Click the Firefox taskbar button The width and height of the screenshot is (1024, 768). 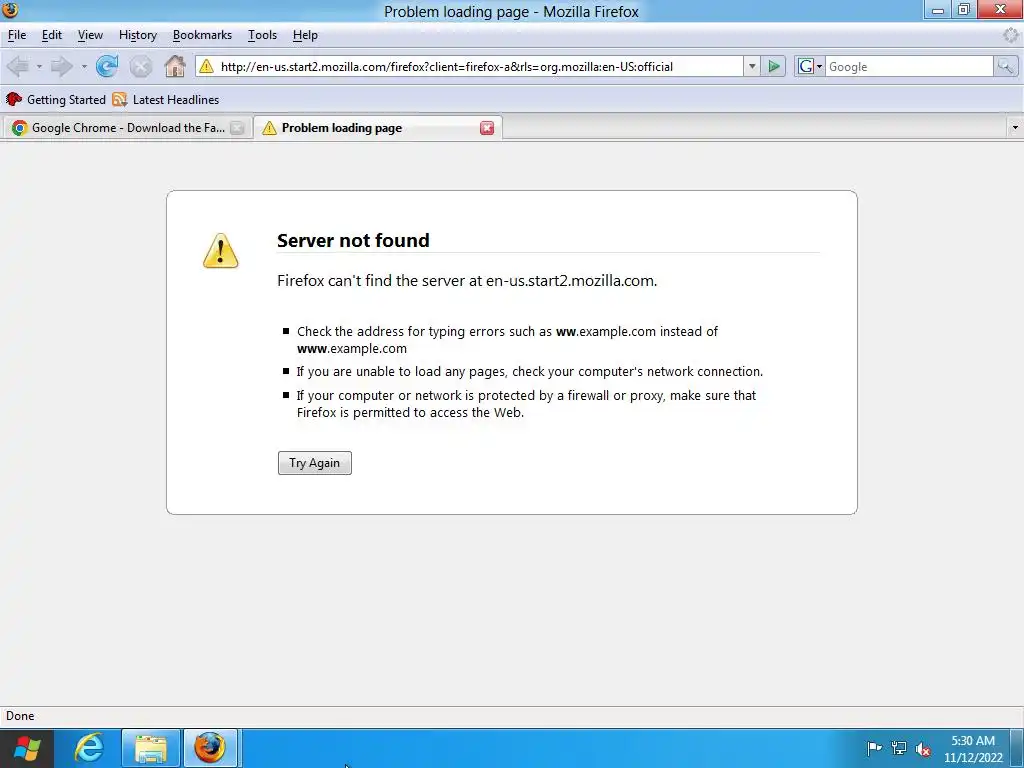click(x=210, y=748)
